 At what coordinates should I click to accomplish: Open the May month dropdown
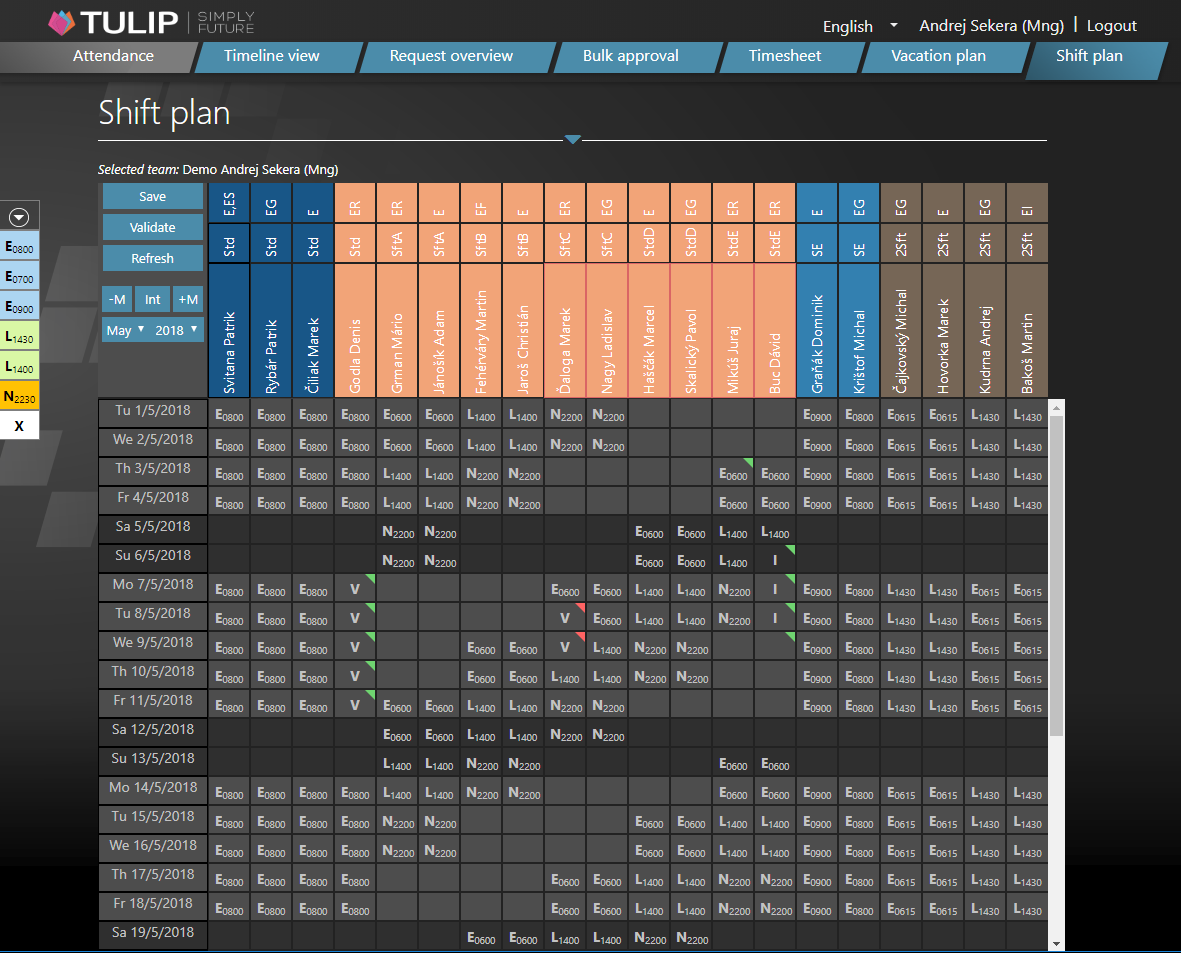tap(125, 330)
